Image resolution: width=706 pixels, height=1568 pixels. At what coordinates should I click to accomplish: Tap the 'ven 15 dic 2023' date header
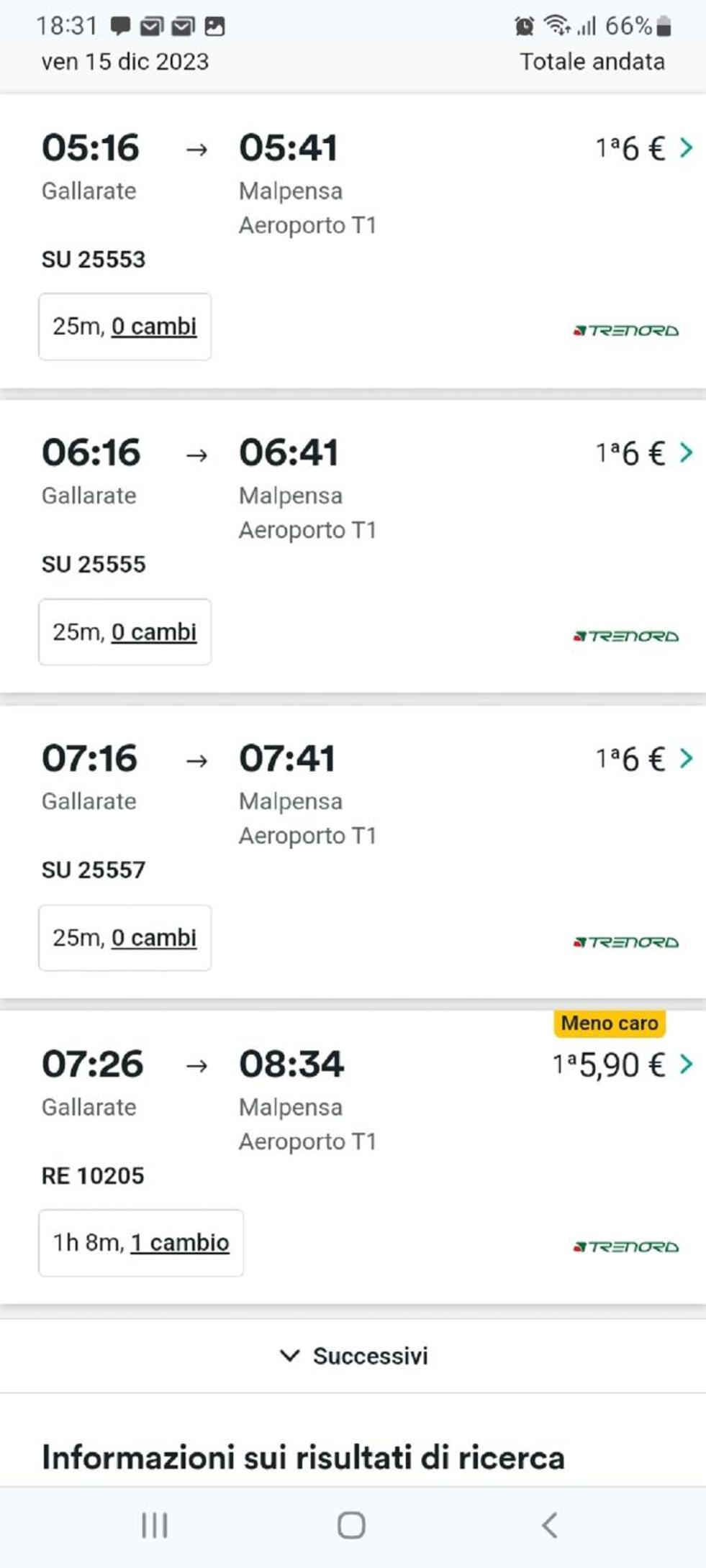click(x=125, y=62)
